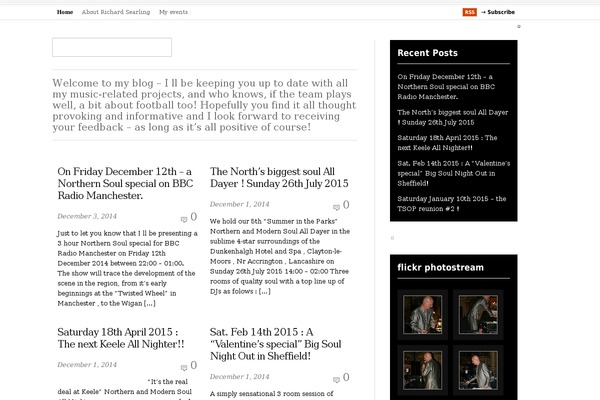
Task: Open flickr thumbnail in bottom left
Action: pyautogui.click(x=422, y=371)
